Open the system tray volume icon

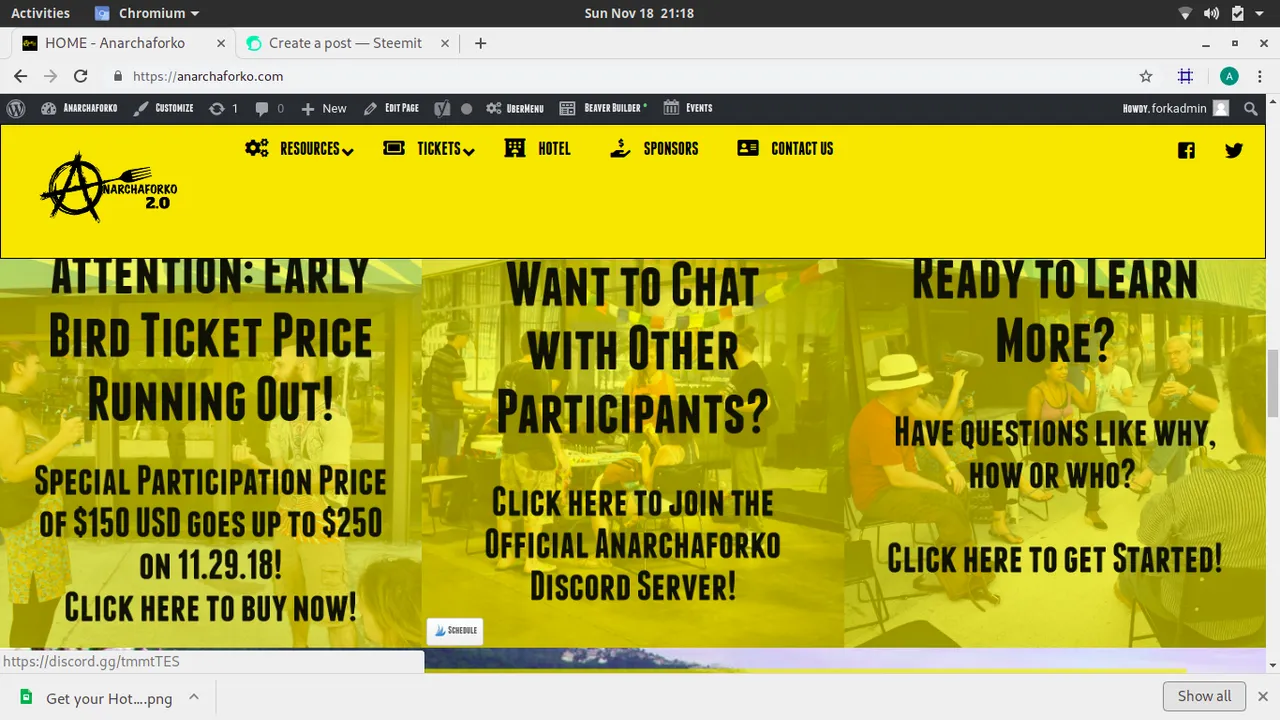pos(1211,13)
